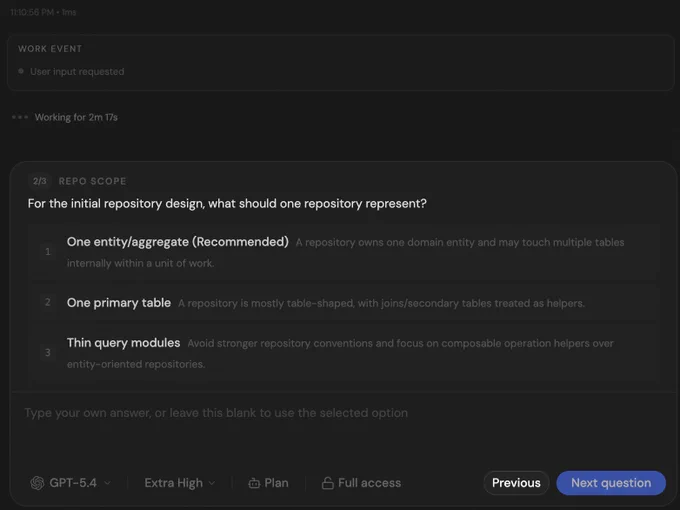Go back with the Previous button
Image resolution: width=680 pixels, height=510 pixels.
tap(516, 483)
